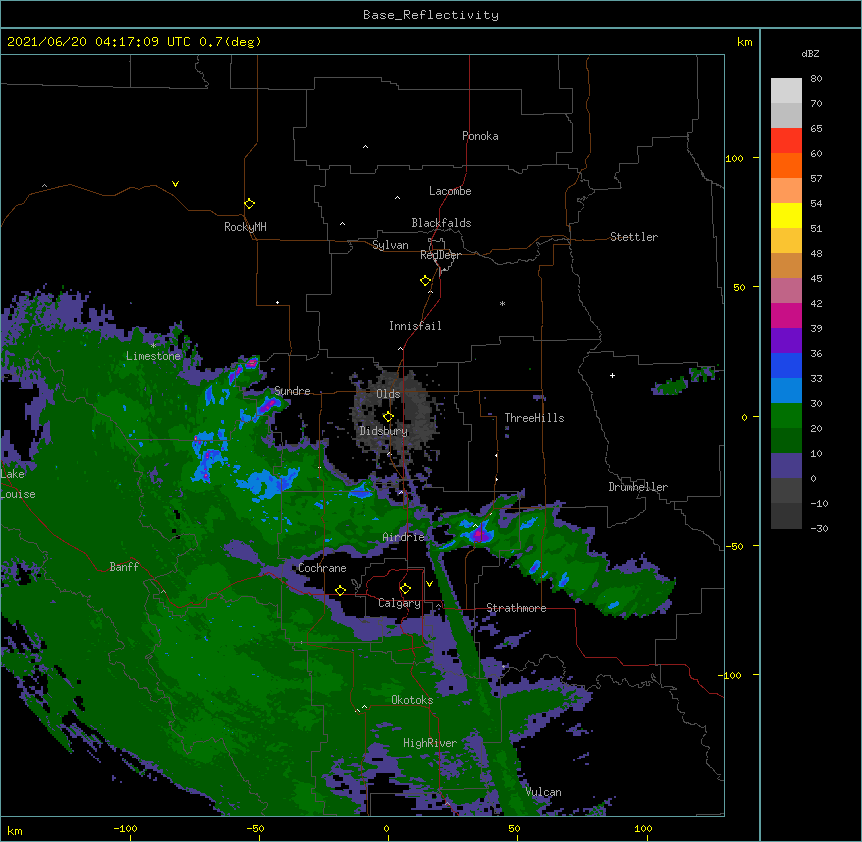This screenshot has height=842, width=862.
Task: Click the white plus marker west of Drumheller
Action: [x=612, y=375]
